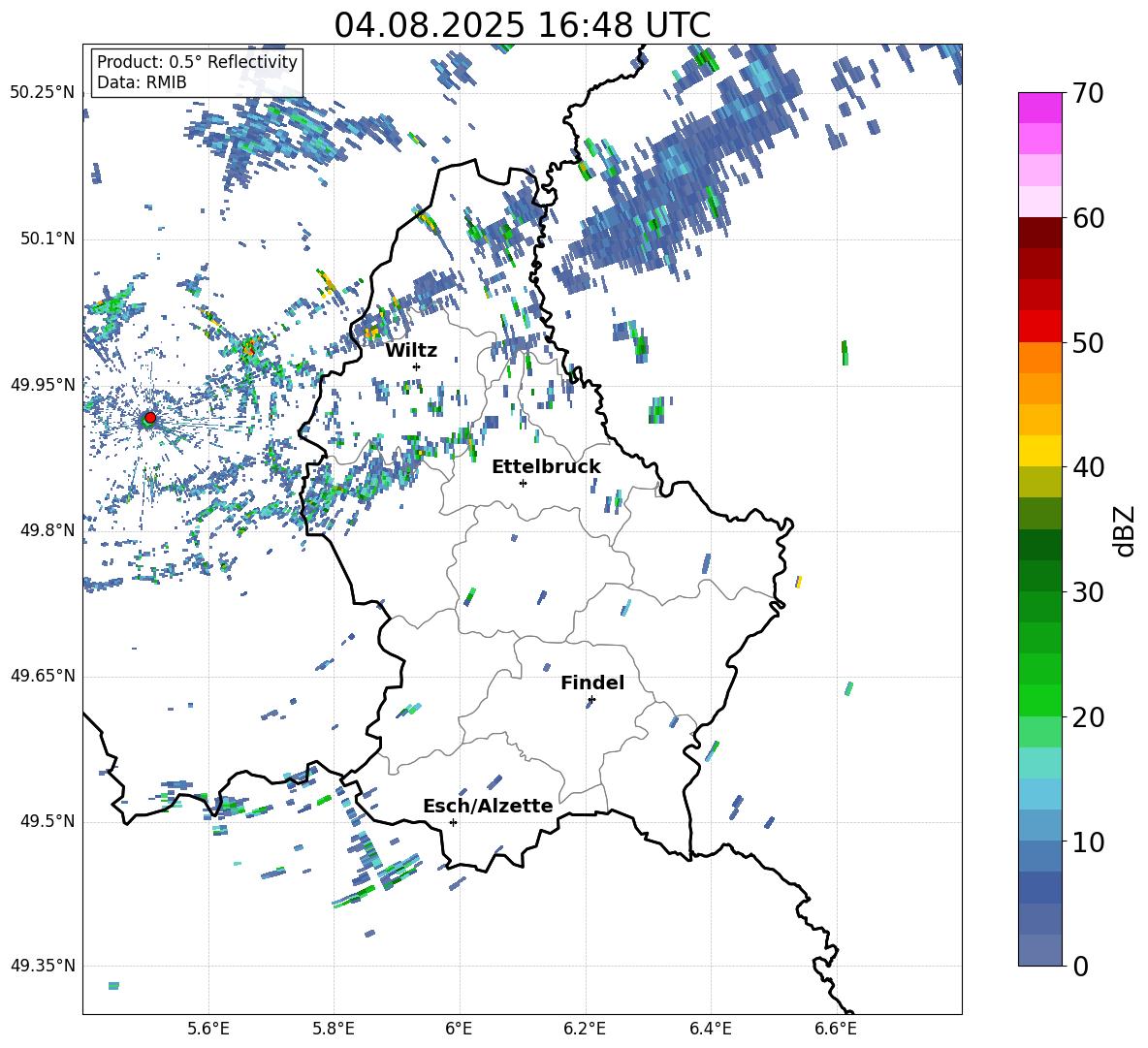
Task: Click the Data: RMIB text
Action: pyautogui.click(x=142, y=82)
